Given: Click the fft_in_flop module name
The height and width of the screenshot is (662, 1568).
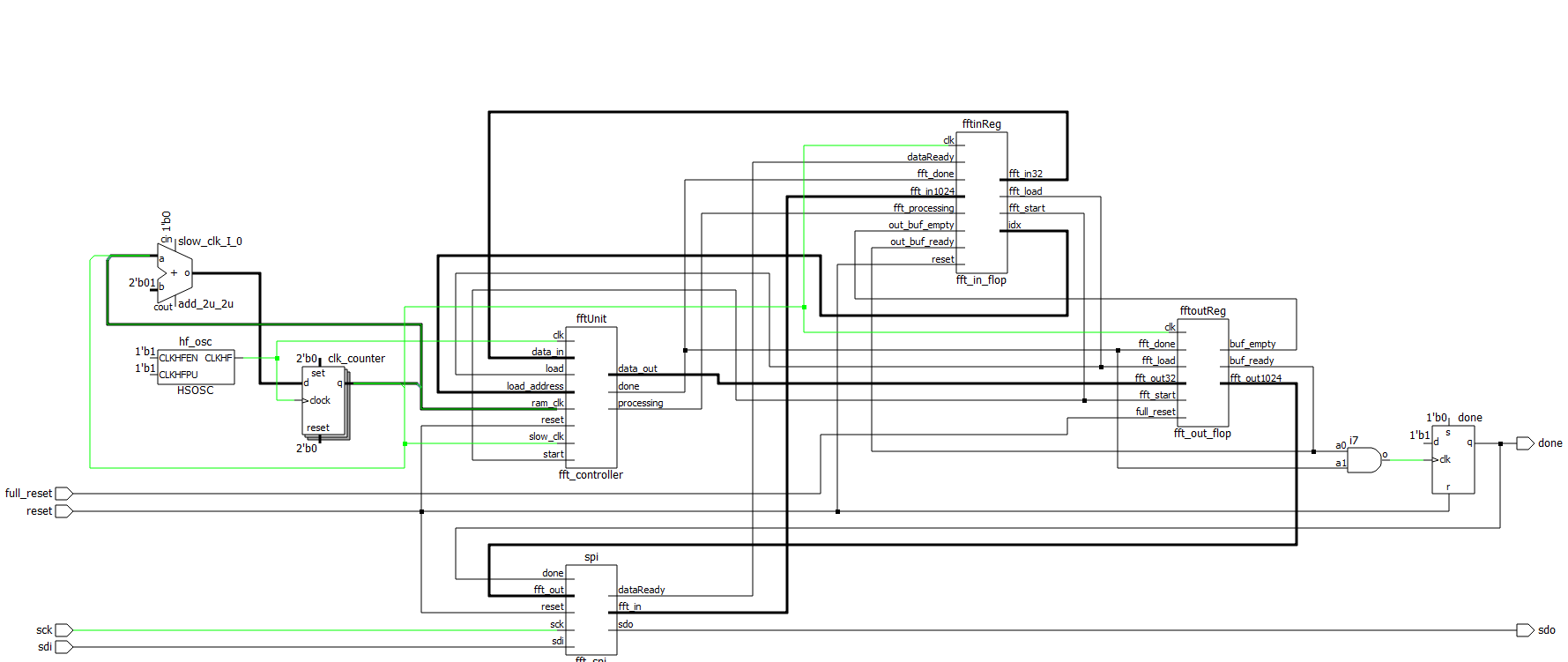Looking at the screenshot, I should (x=981, y=280).
